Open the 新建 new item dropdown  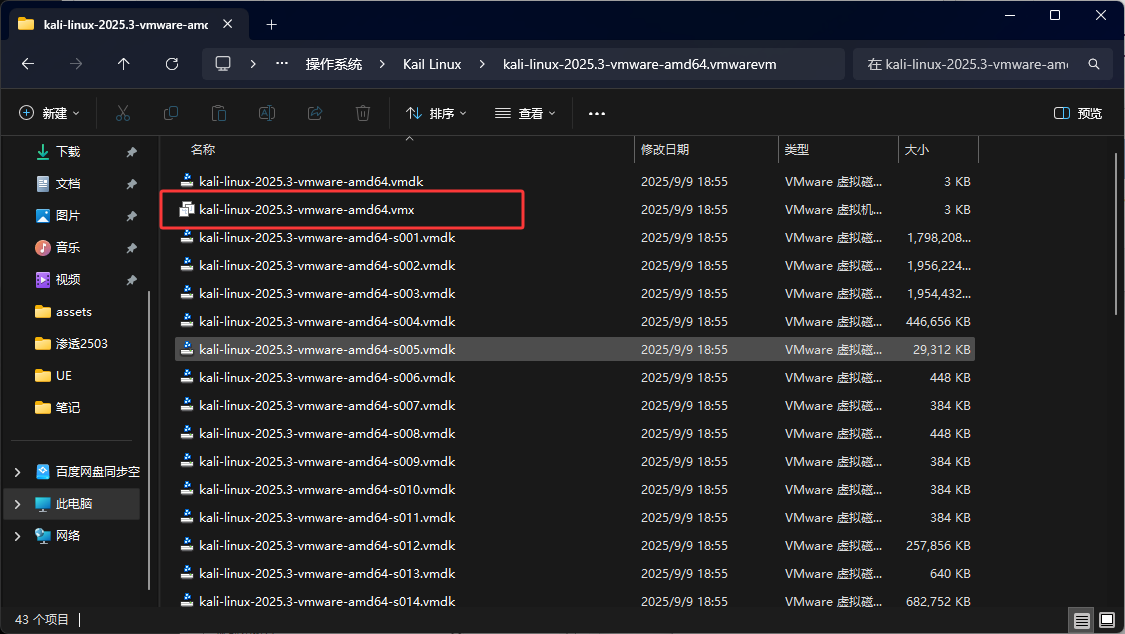(49, 113)
